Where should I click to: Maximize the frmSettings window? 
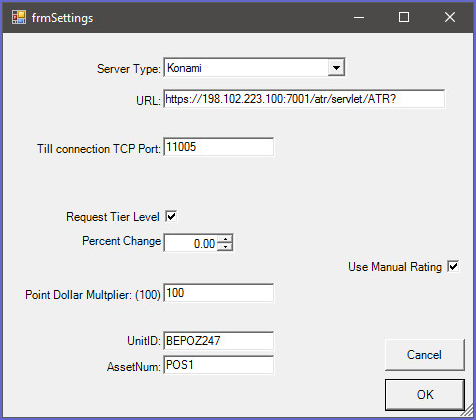coord(404,17)
